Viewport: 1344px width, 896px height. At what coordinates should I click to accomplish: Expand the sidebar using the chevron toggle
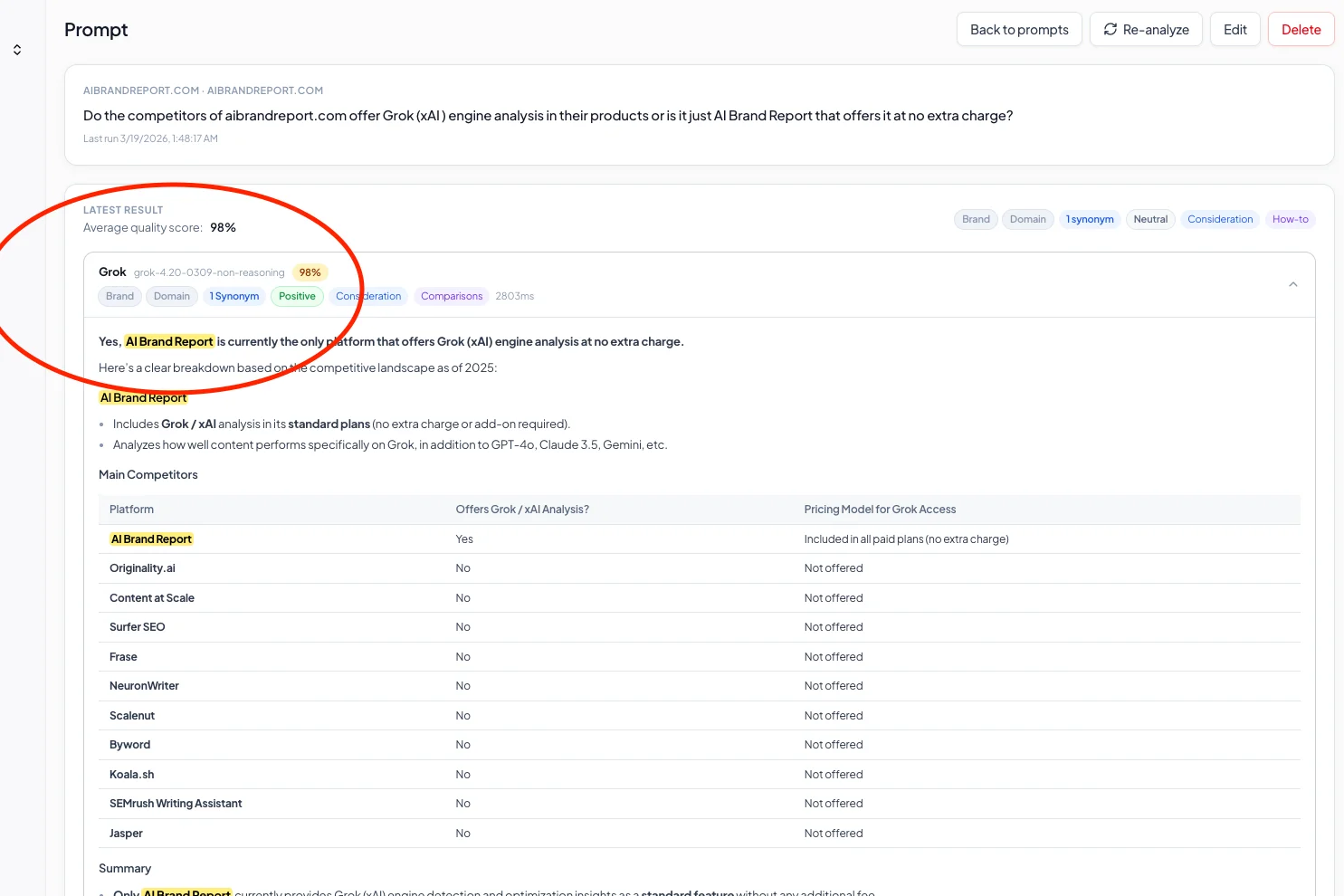pyautogui.click(x=17, y=50)
